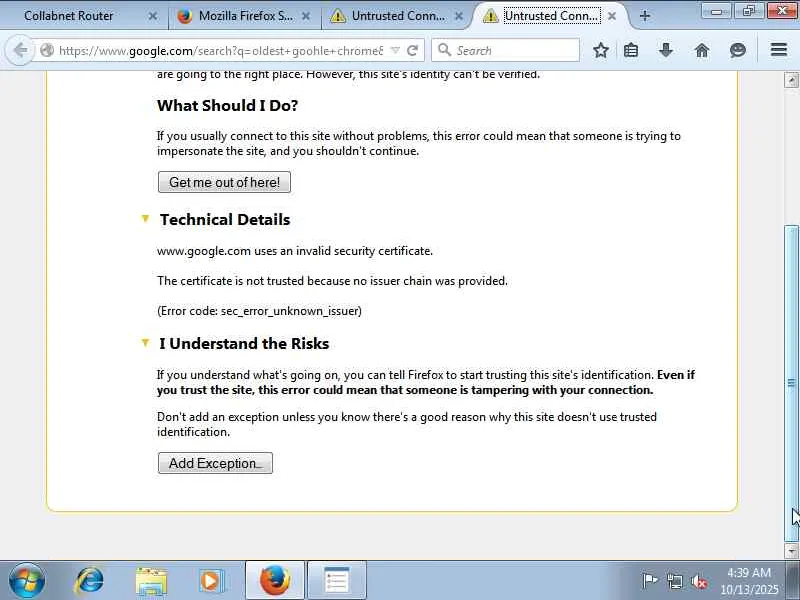Bookmark this page with the star icon

[601, 50]
